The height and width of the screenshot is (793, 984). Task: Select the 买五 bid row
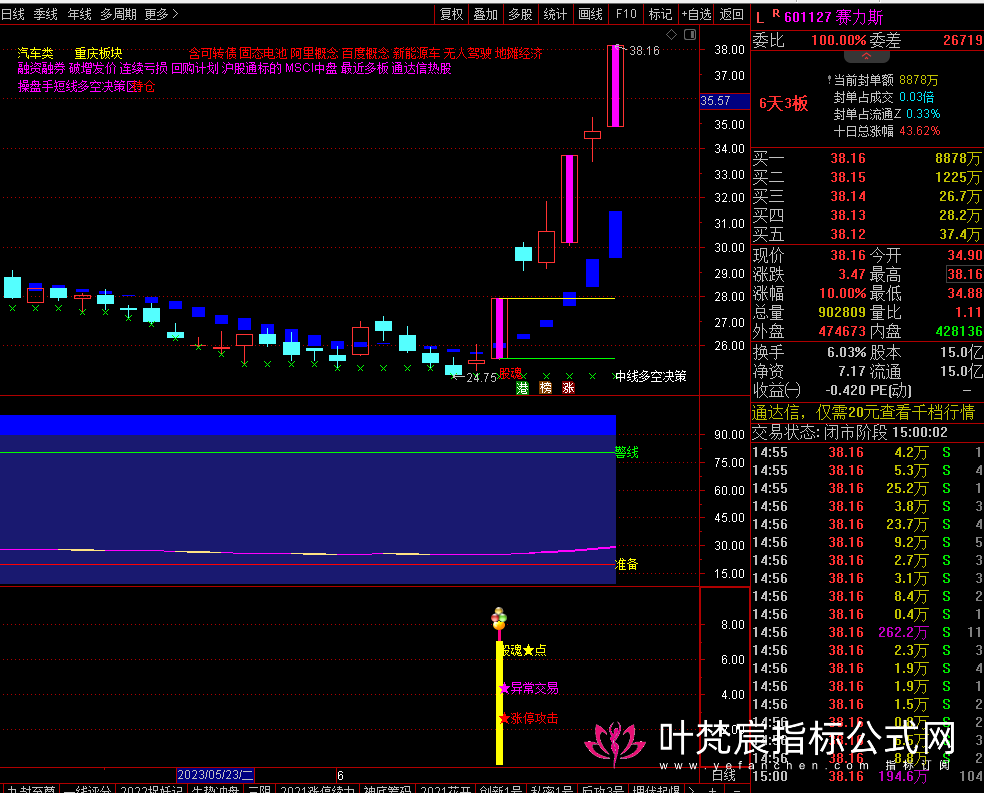tap(867, 234)
